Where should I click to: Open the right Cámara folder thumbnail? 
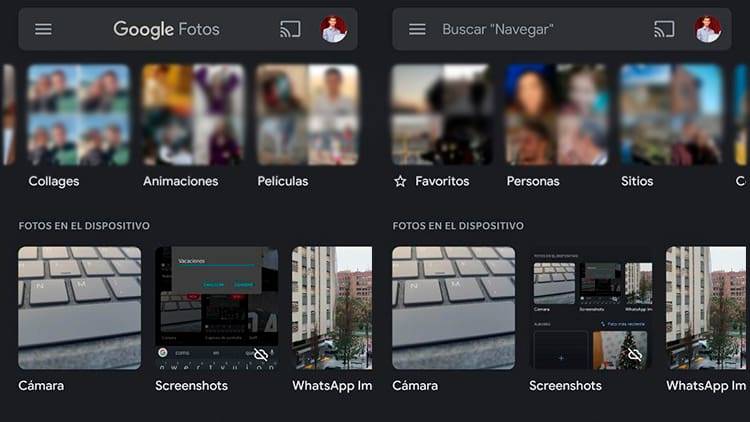coord(453,308)
